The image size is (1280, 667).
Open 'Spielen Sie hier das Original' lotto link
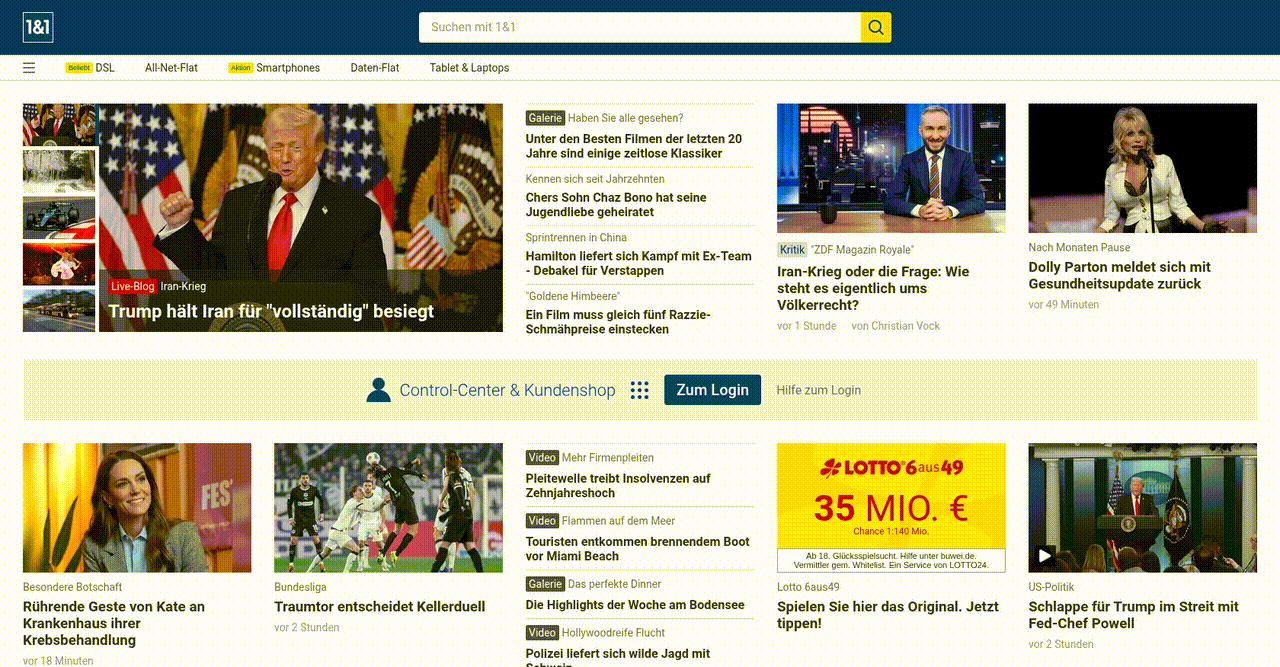pos(888,615)
